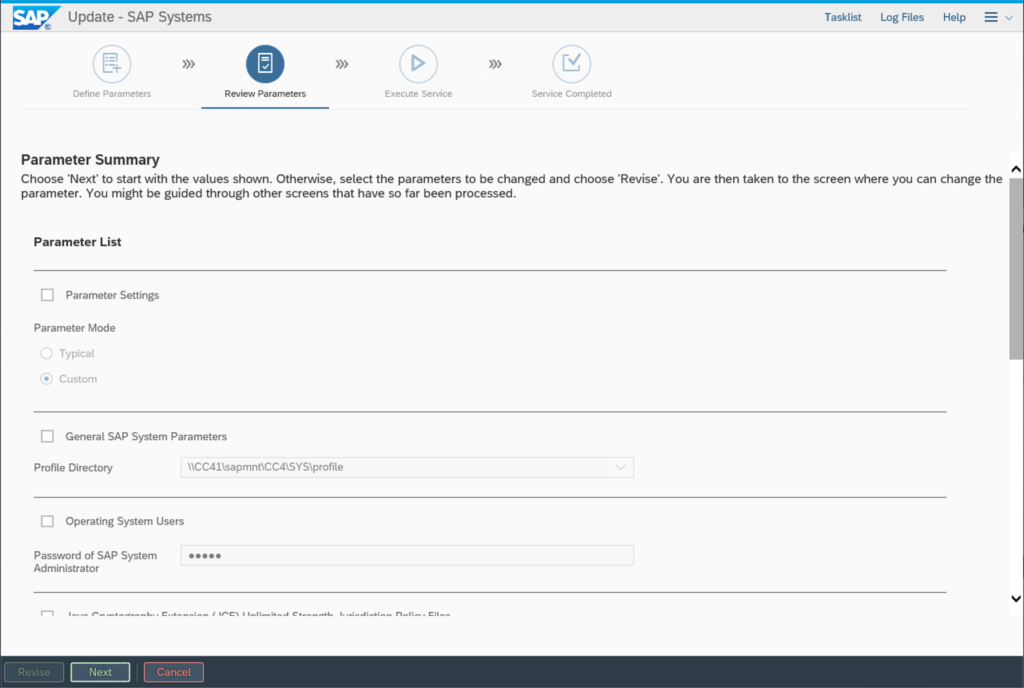Select the Execute Service play icon
The width and height of the screenshot is (1024, 688).
[x=418, y=63]
